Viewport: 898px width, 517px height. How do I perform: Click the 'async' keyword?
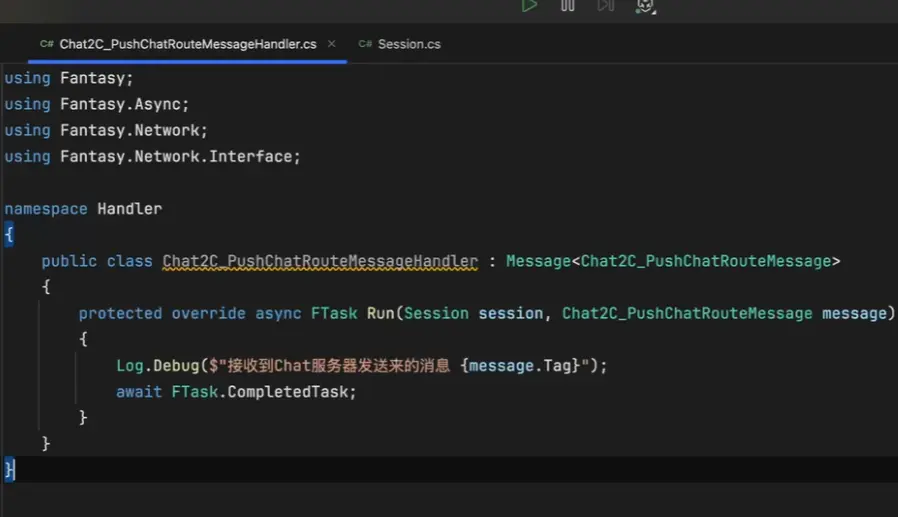coord(278,314)
